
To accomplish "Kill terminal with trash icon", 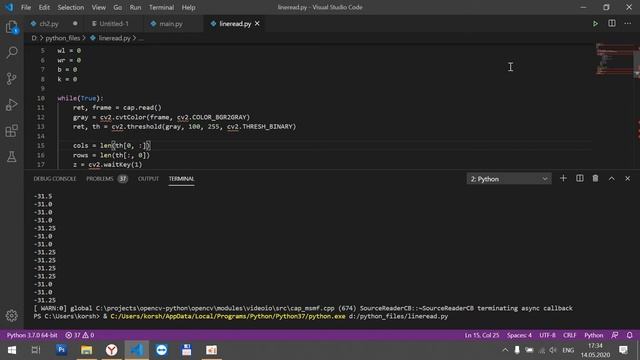I will click(596, 178).
